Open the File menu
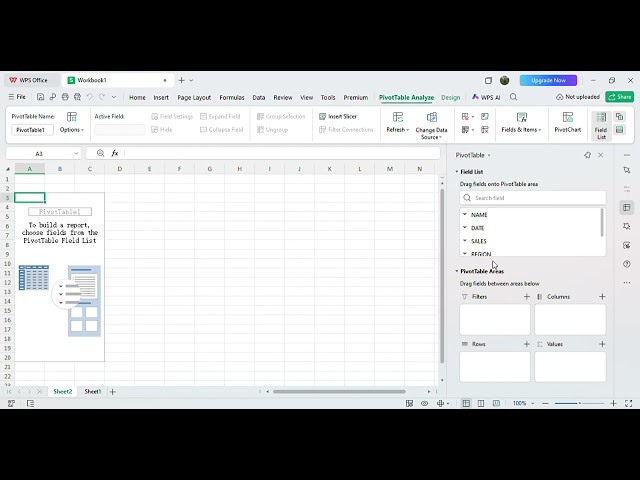640x480 pixels. 17,97
